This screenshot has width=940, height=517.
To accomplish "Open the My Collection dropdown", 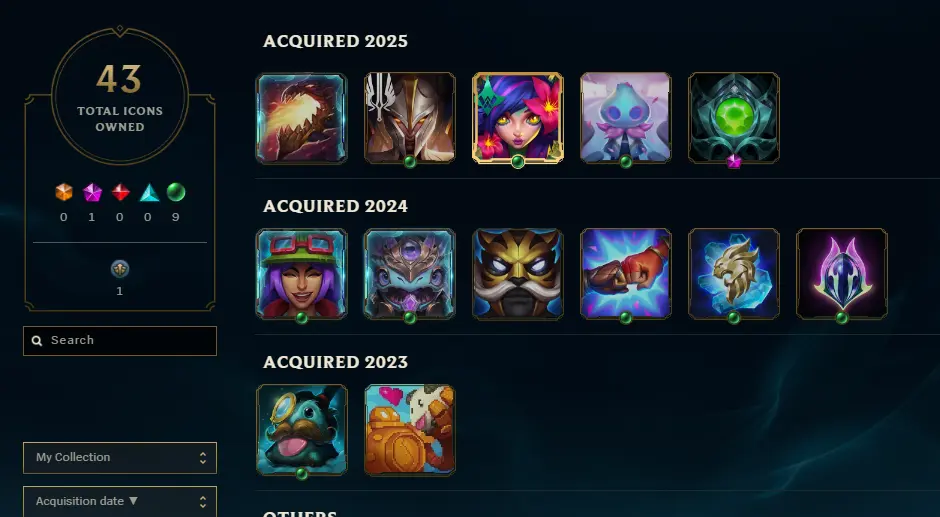I will point(120,458).
